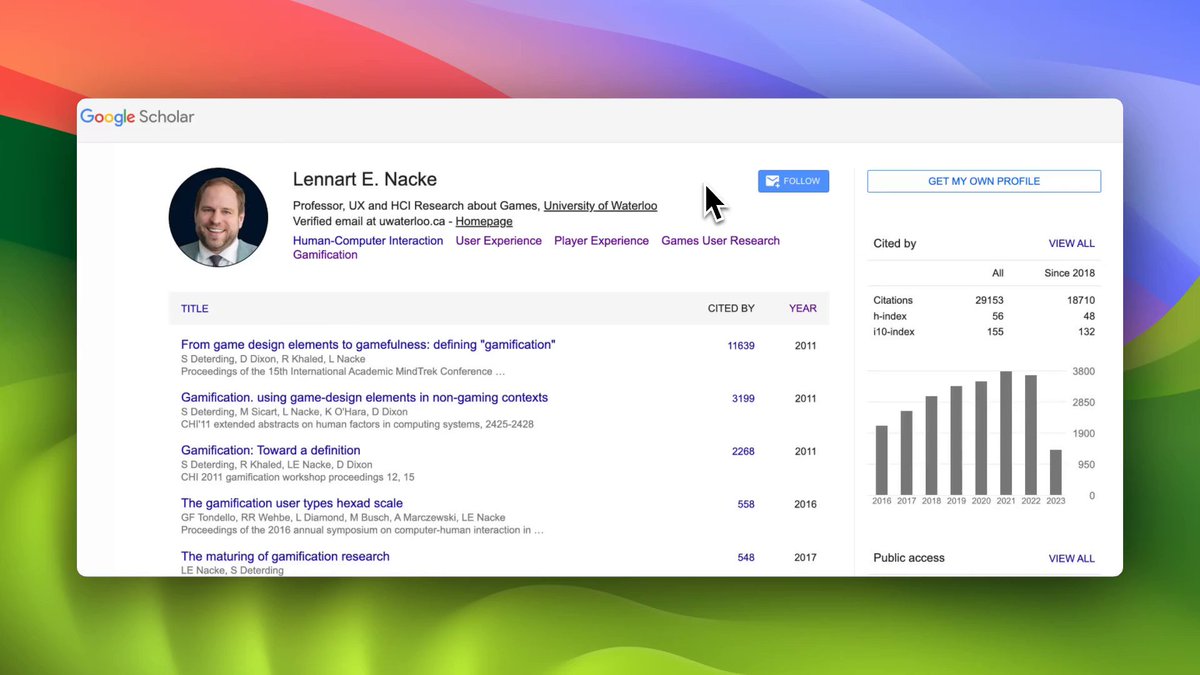The width and height of the screenshot is (1200, 675).
Task: Follow Lennart E. Nacke's profile
Action: (x=793, y=181)
